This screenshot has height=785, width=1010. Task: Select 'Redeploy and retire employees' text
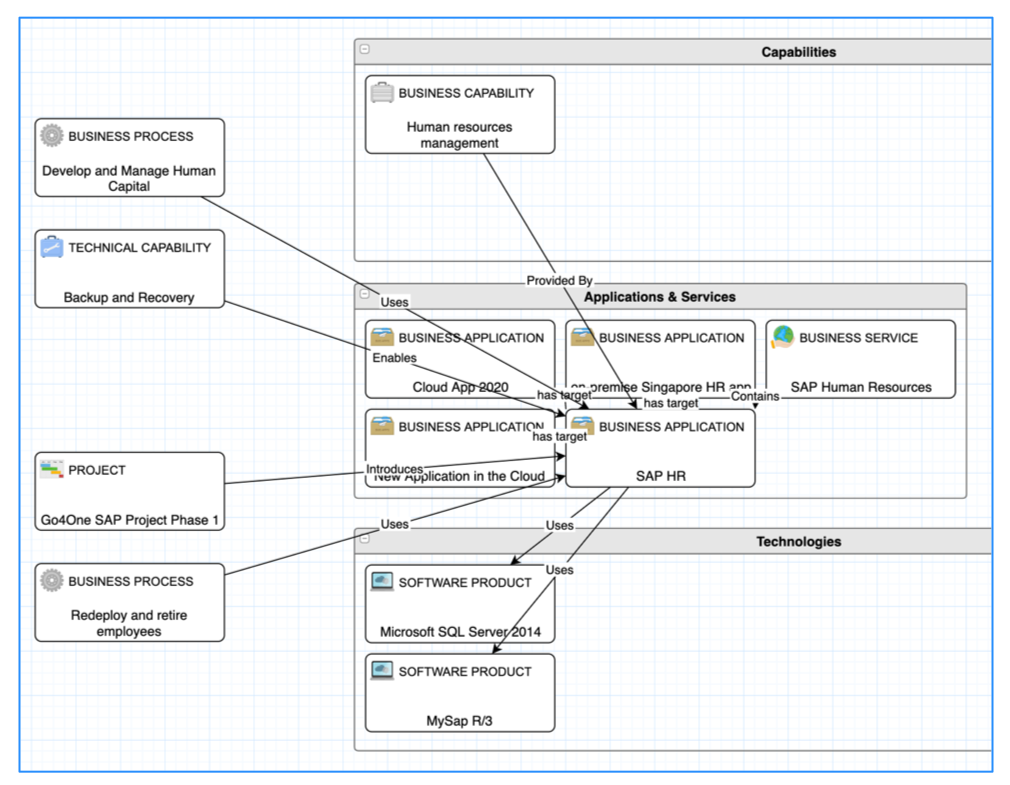point(129,623)
